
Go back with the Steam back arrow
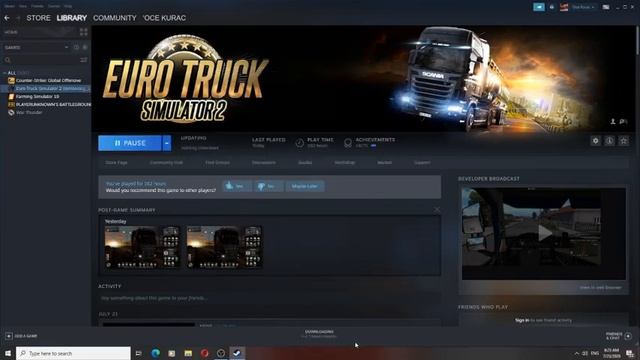7,18
